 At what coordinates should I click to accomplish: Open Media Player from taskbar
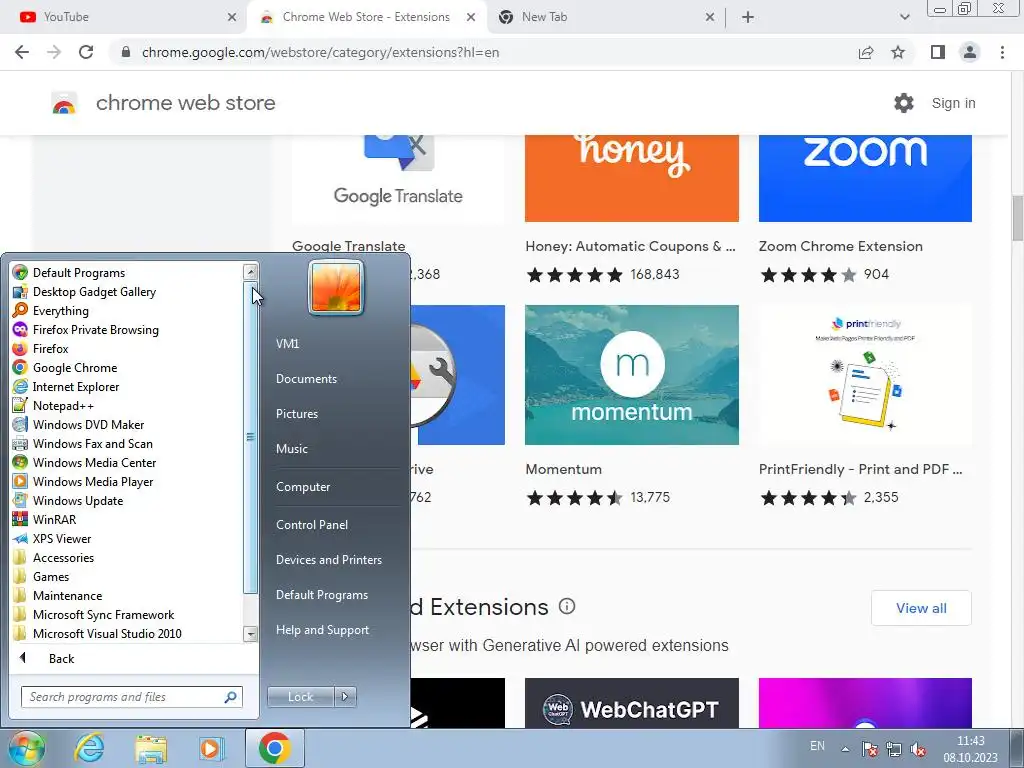tap(211, 748)
